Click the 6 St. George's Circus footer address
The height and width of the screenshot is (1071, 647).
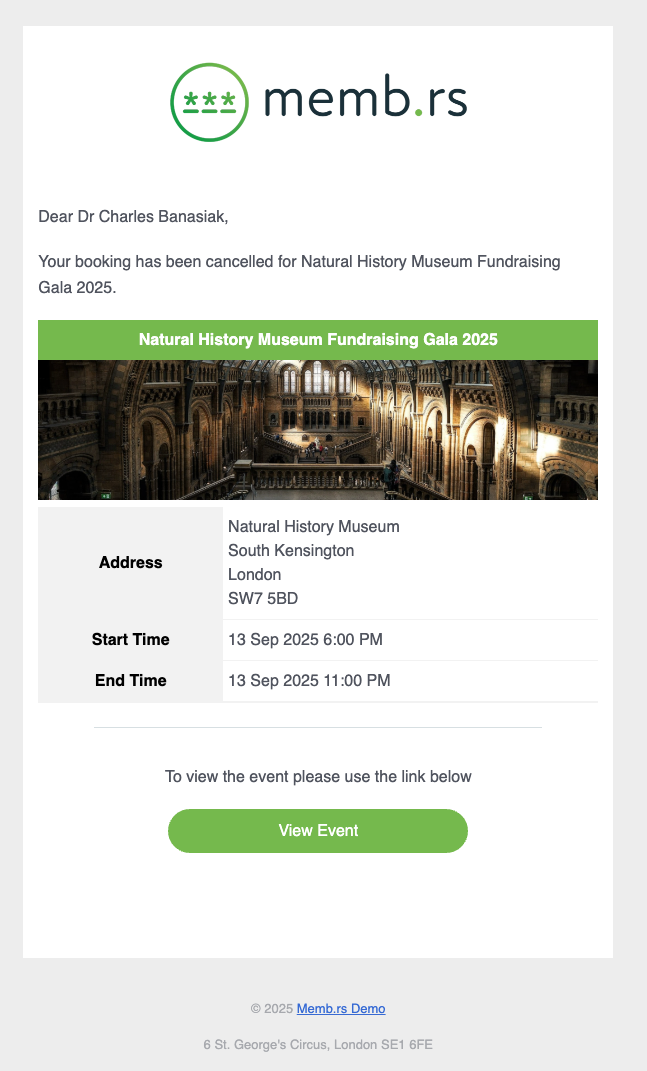318,1045
